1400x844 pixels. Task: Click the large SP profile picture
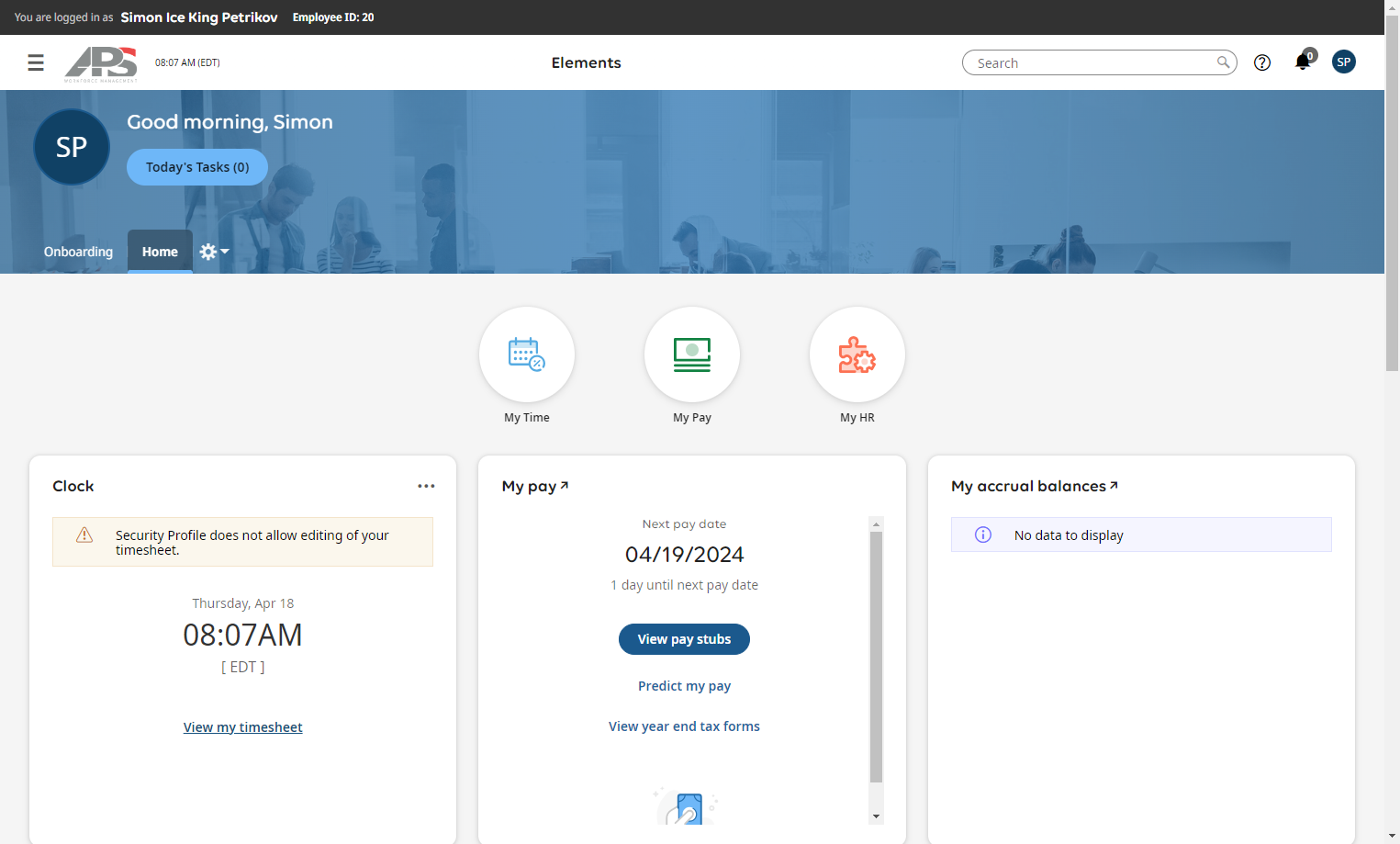pos(72,147)
